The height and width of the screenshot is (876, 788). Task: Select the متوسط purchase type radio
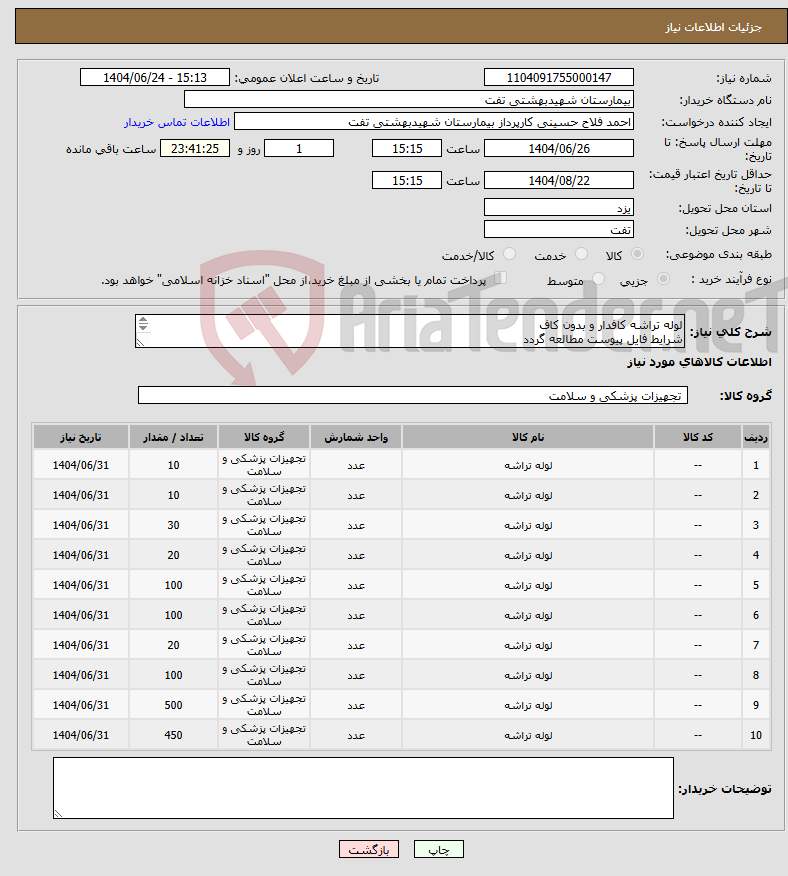point(598,279)
